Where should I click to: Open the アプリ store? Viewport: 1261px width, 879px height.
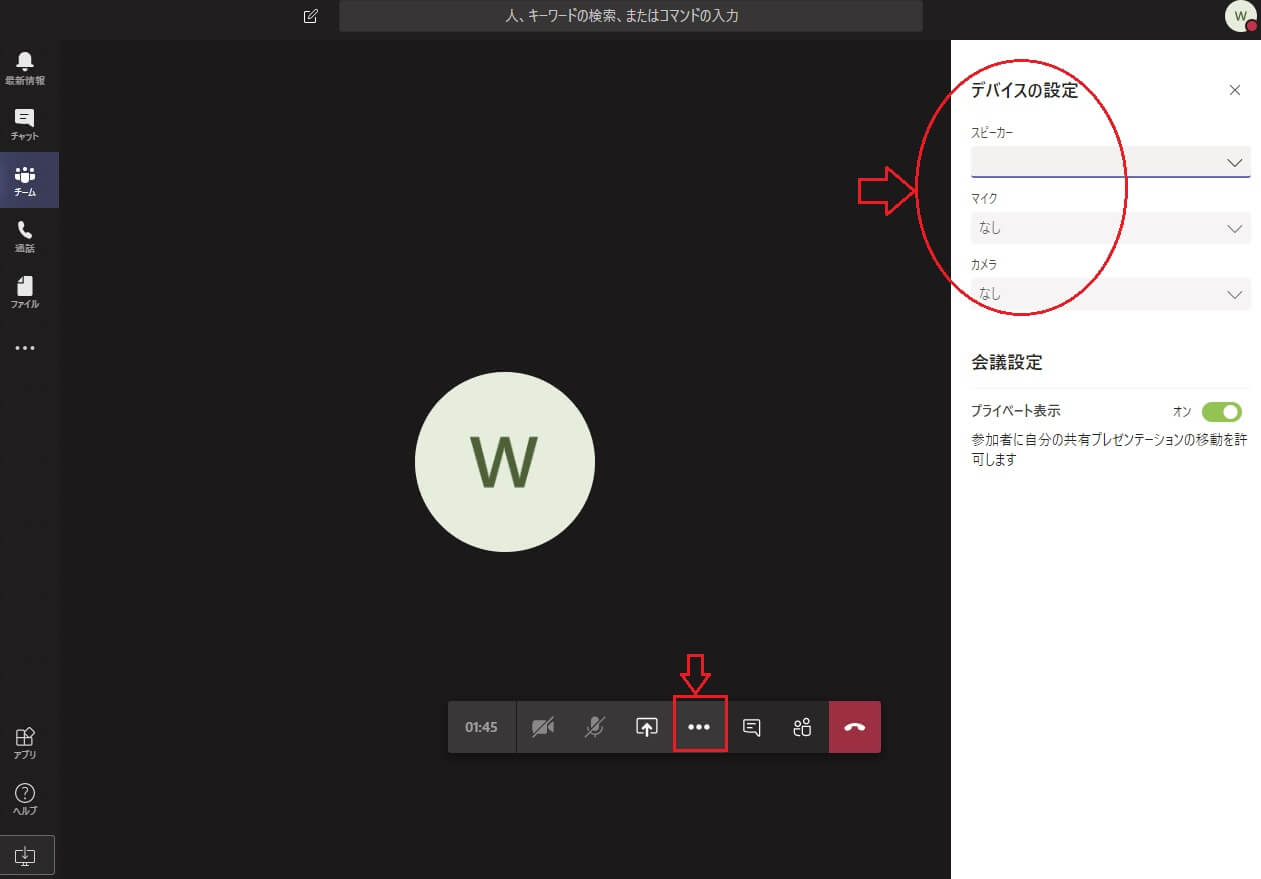tap(25, 743)
